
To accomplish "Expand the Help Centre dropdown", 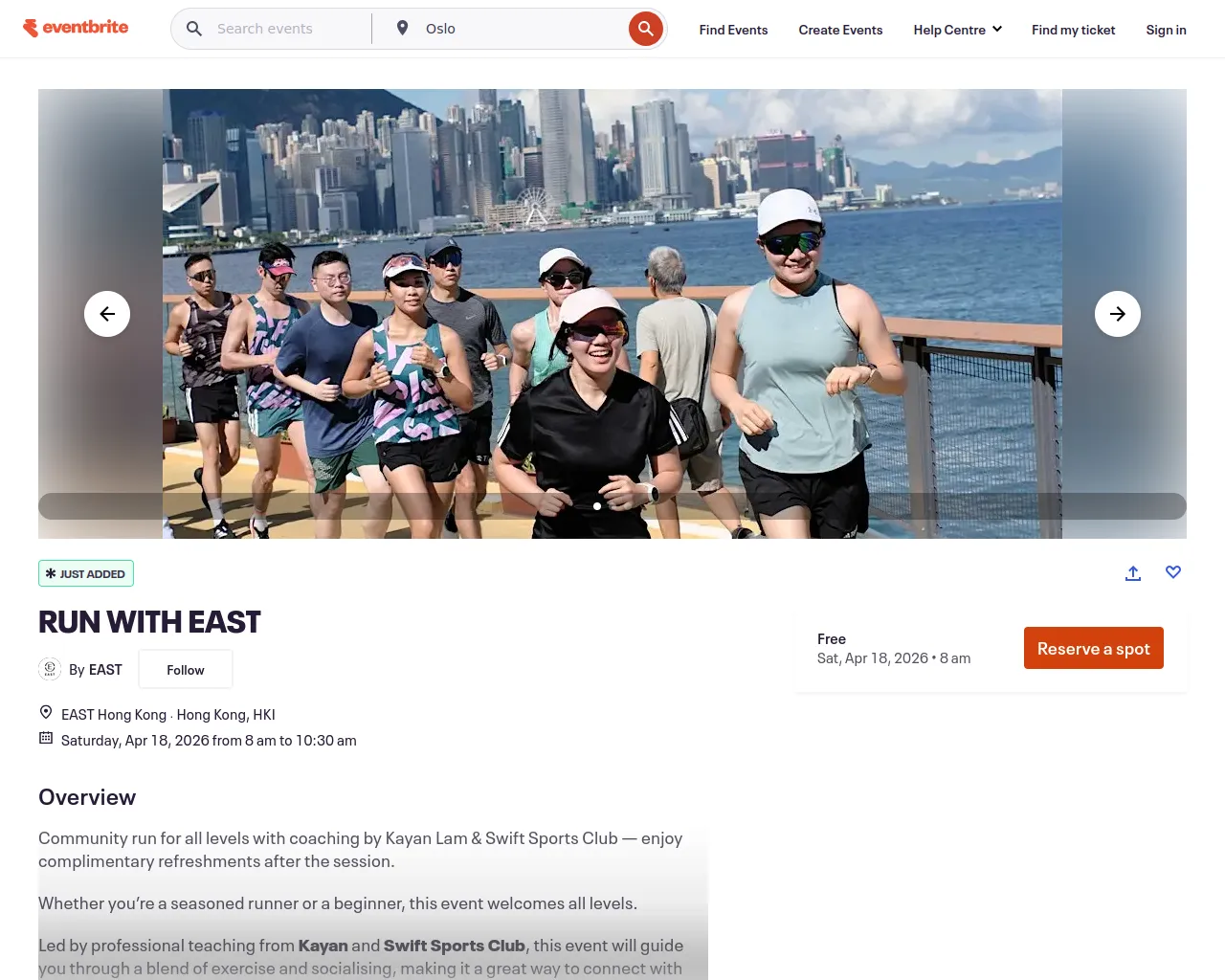I will [958, 30].
